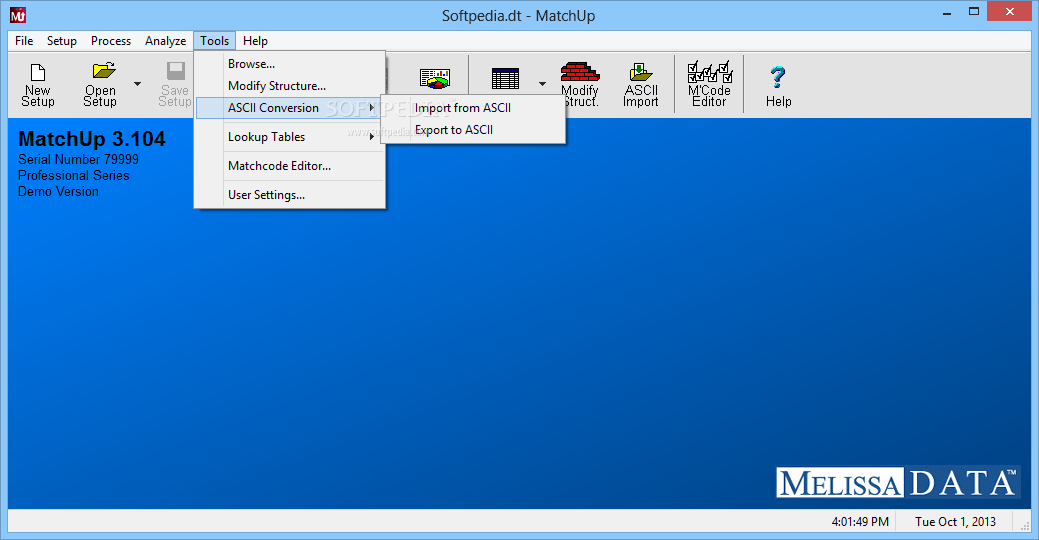
Task: Select the ASCII Conversion submenu entry
Action: pyautogui.click(x=290, y=108)
